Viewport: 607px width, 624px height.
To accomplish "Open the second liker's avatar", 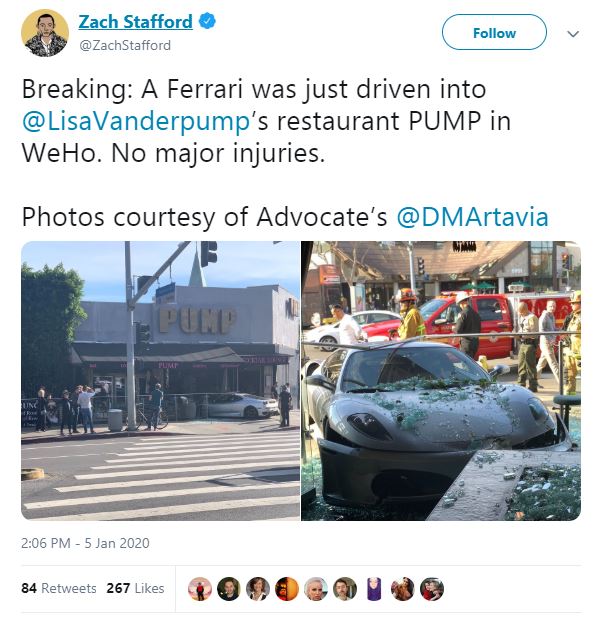I will 228,589.
